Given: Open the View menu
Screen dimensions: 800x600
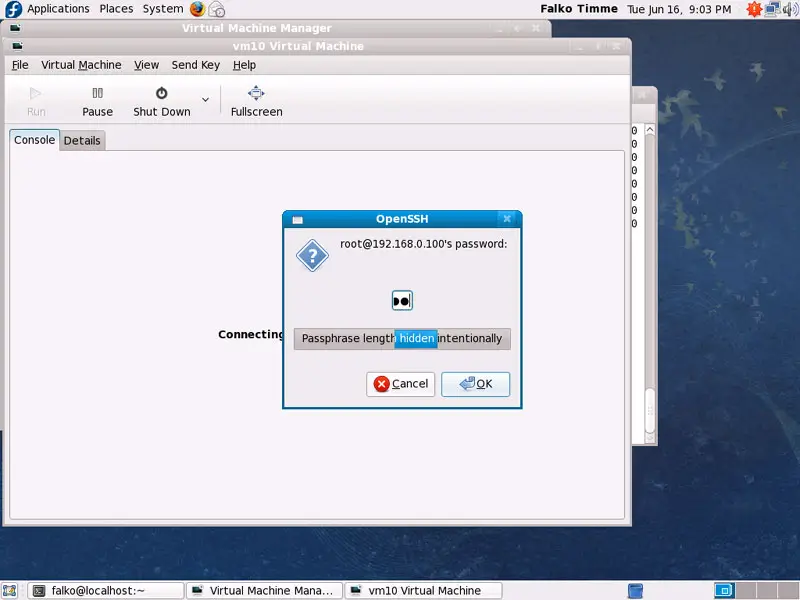Looking at the screenshot, I should click(x=146, y=65).
